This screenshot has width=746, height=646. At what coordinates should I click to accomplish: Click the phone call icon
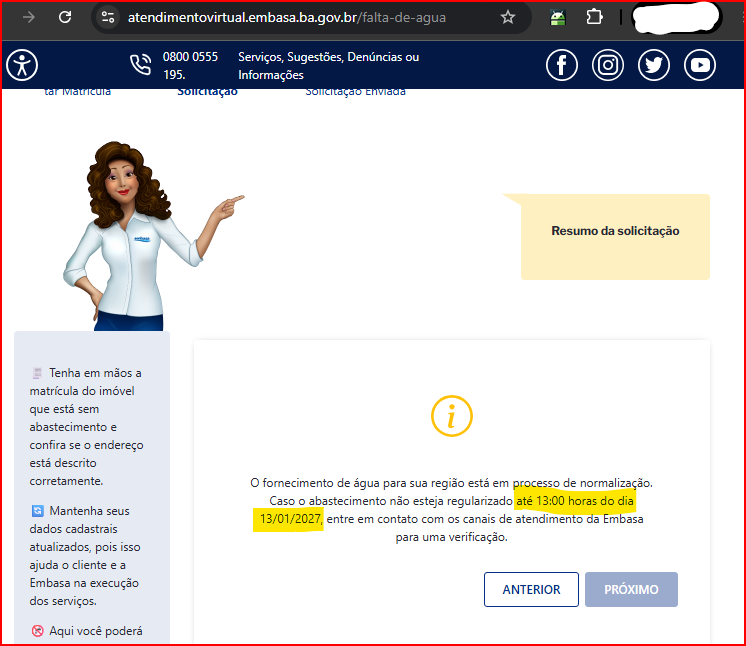click(140, 65)
